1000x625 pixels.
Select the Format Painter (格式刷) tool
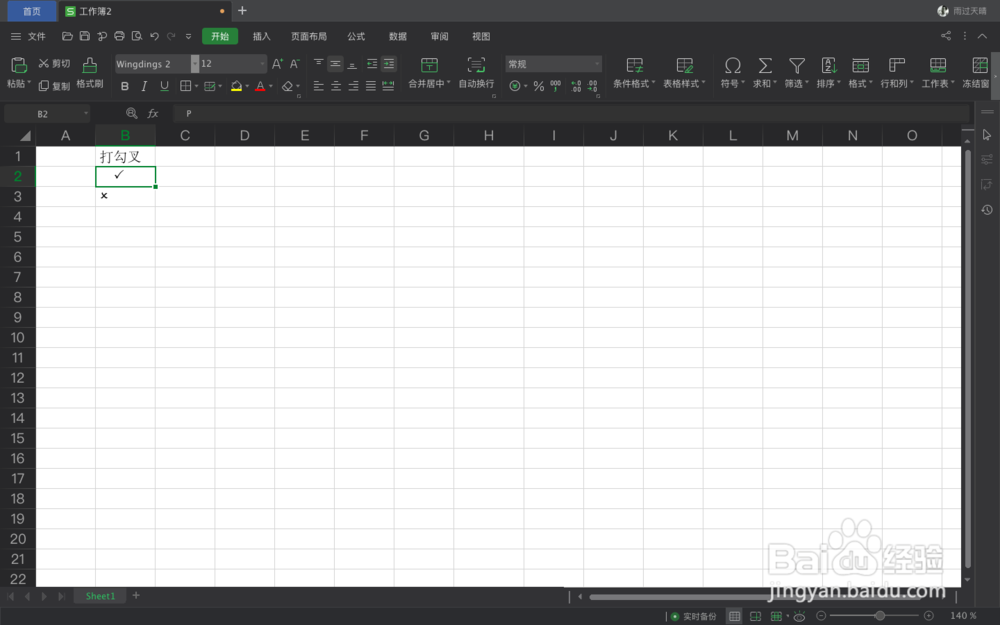(90, 73)
